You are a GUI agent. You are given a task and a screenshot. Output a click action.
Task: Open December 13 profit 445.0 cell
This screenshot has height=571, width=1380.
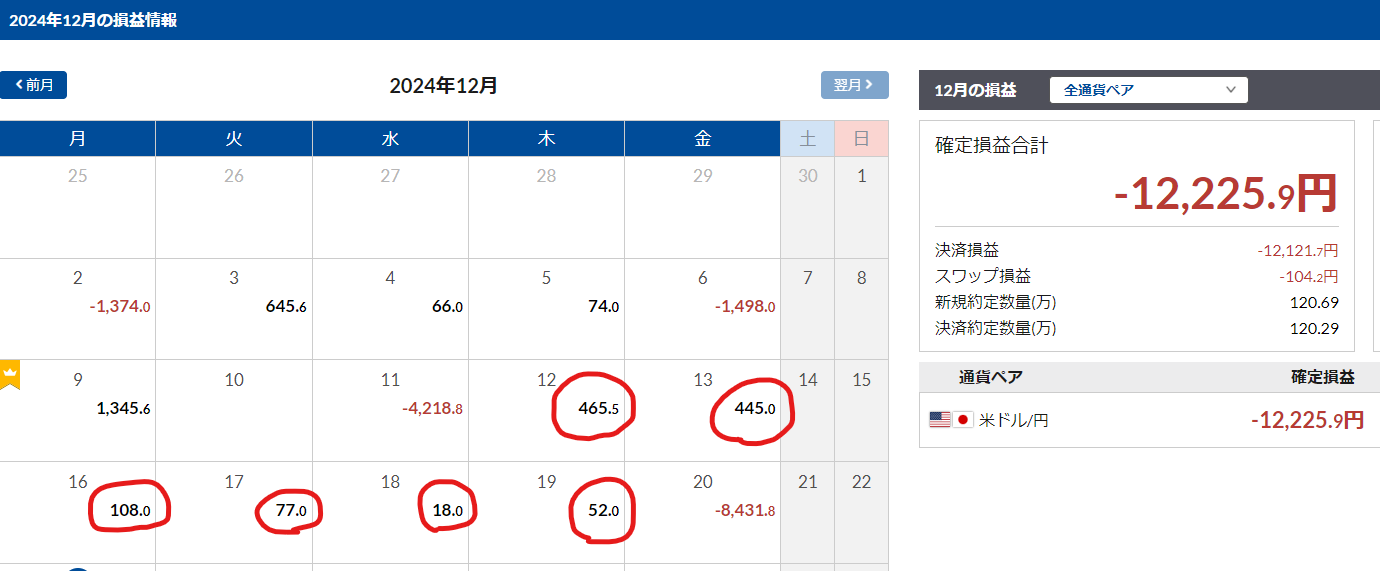(x=754, y=408)
